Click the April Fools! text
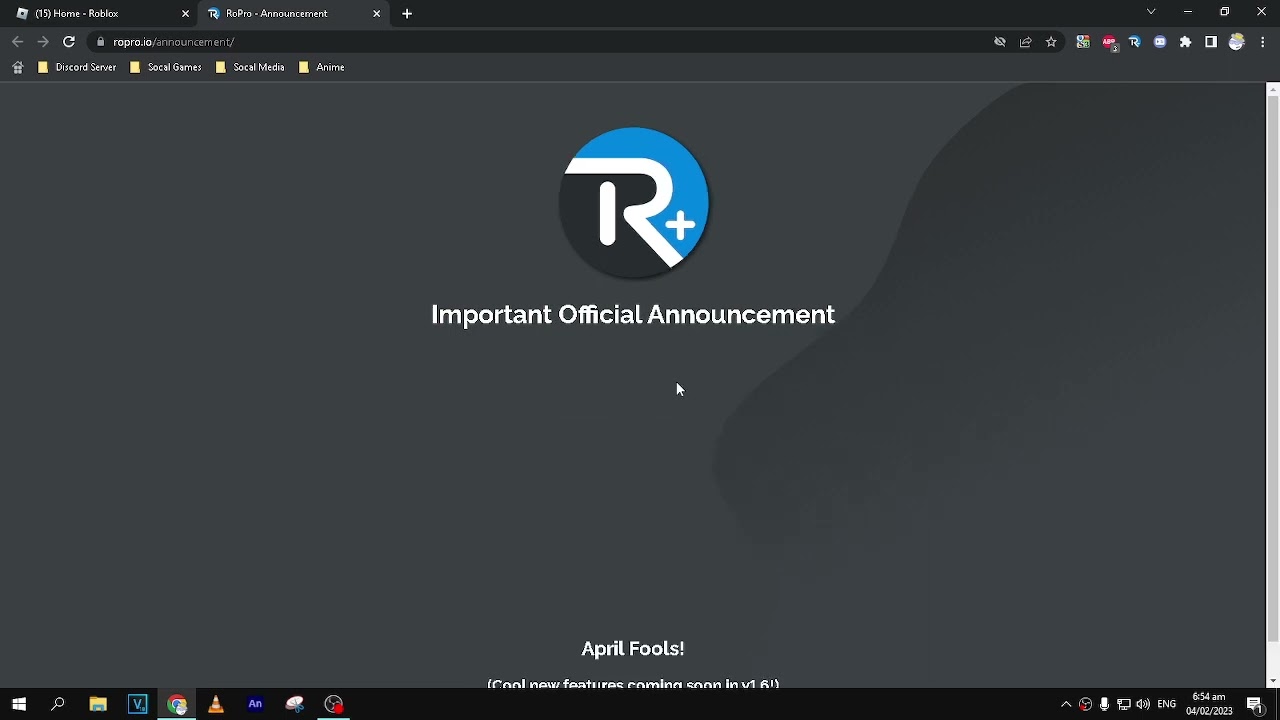Screen dimensions: 1280x720 [633, 649]
